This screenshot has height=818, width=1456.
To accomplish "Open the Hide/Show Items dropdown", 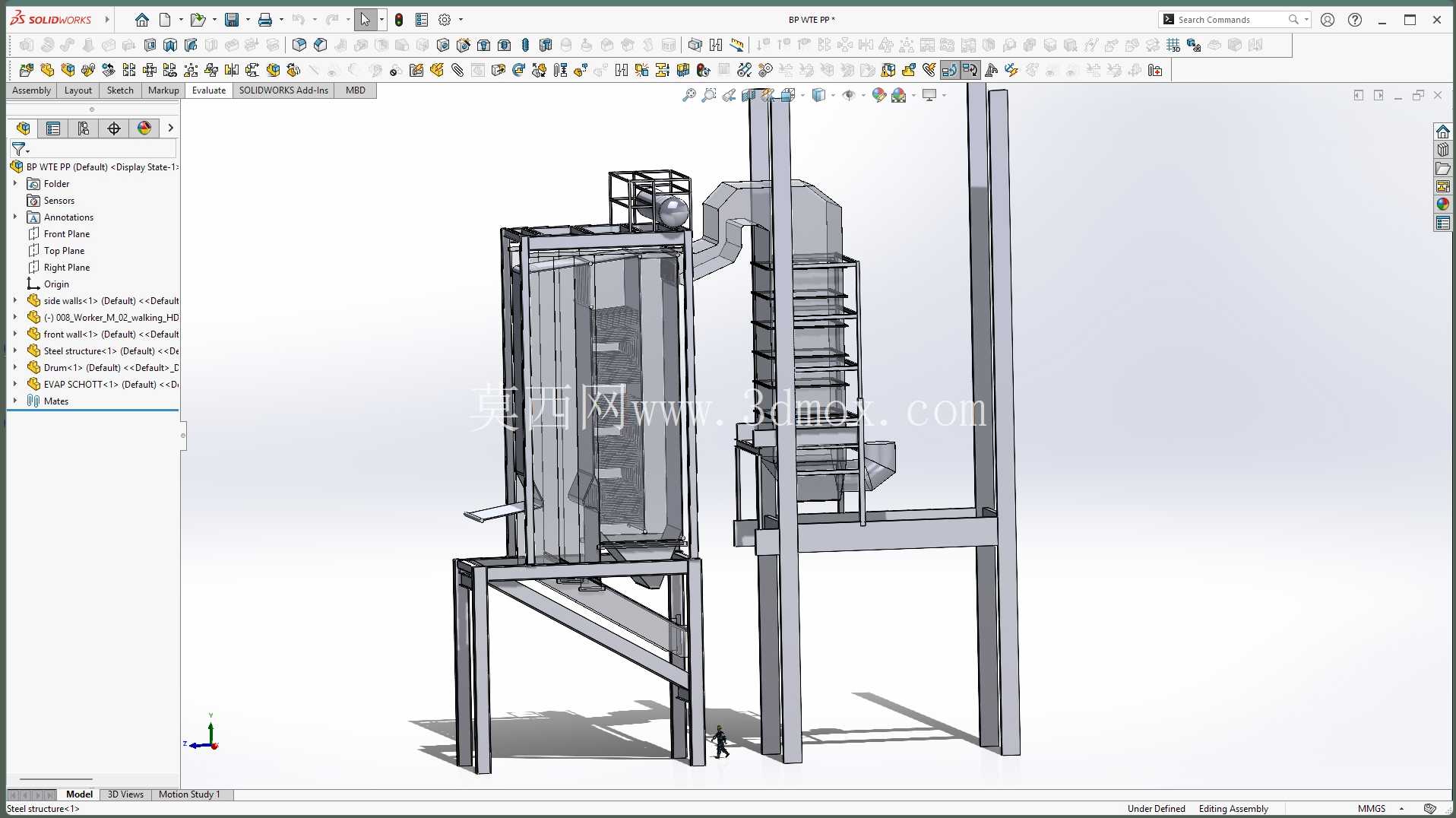I will (863, 95).
